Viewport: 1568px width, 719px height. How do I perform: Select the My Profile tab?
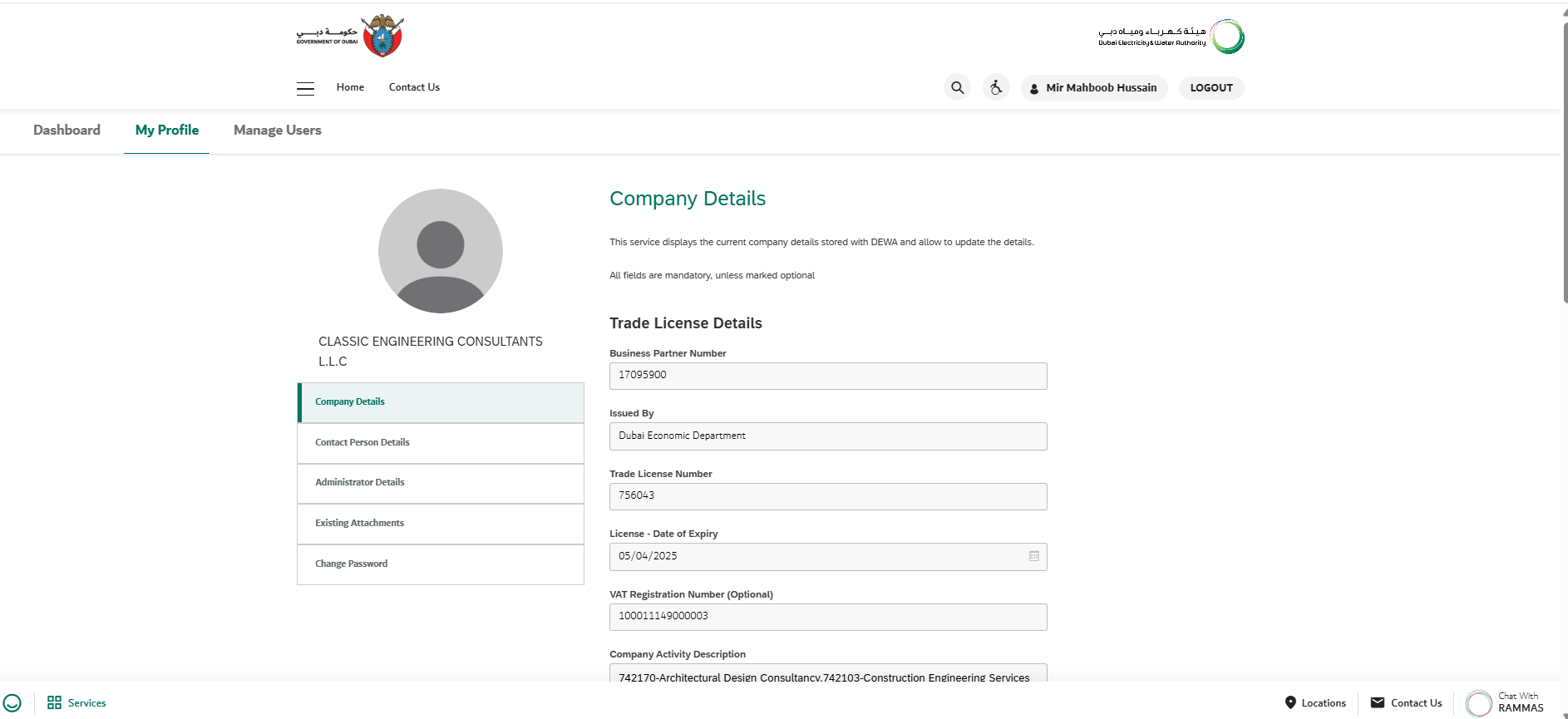pos(166,131)
